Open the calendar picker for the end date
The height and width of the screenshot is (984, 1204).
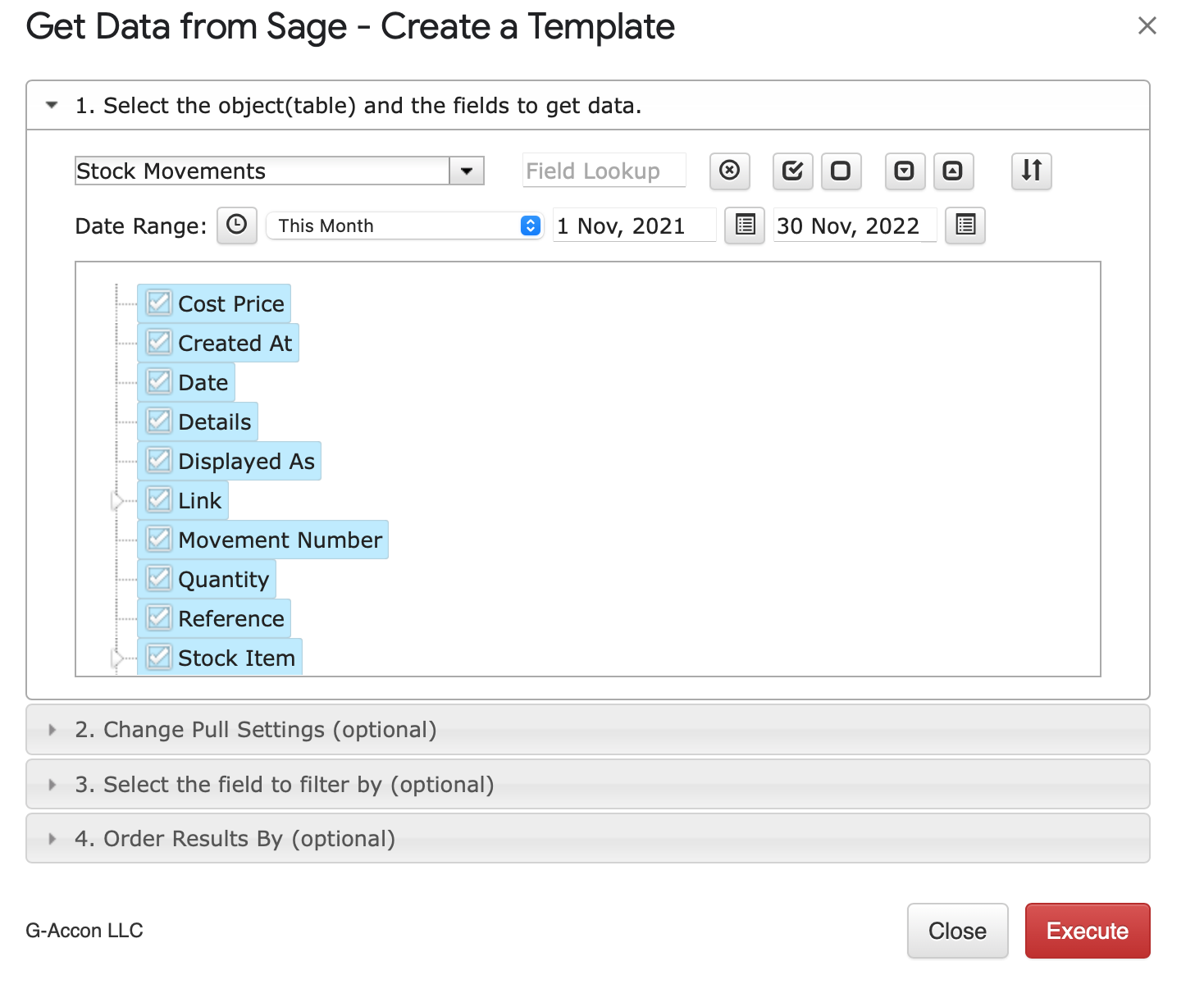[965, 225]
